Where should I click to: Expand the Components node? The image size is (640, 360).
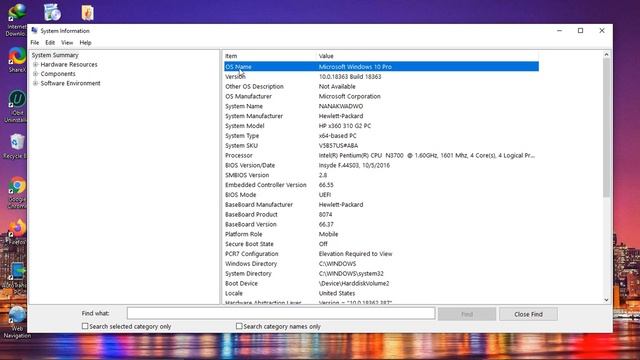(x=36, y=74)
